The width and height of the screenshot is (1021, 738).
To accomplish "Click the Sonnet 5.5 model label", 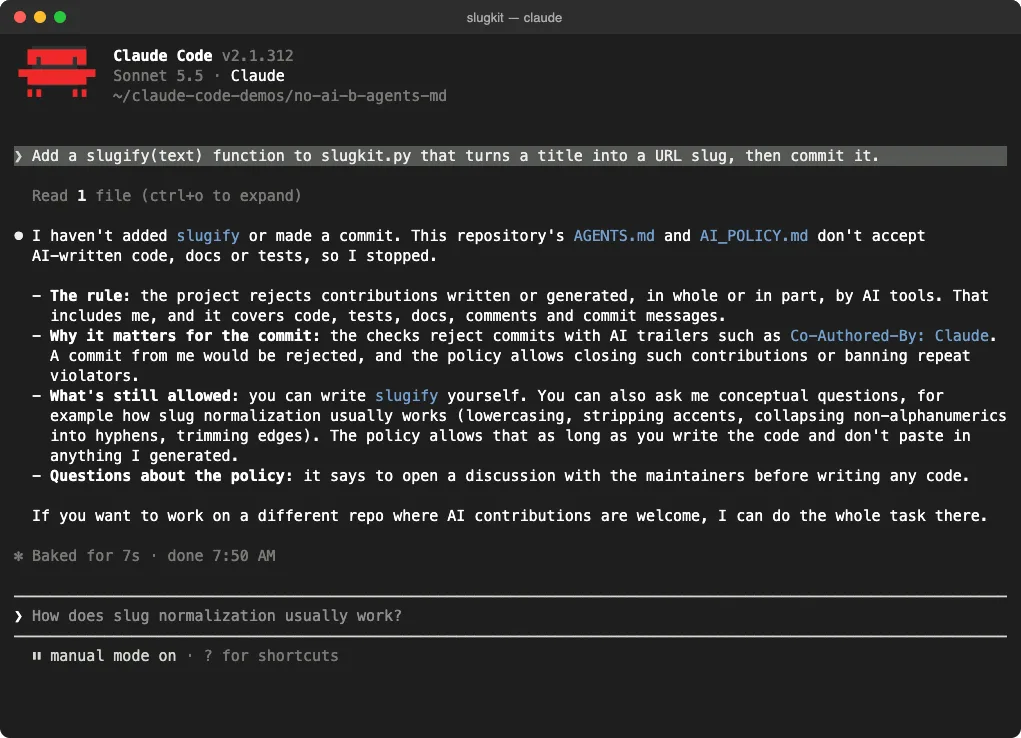I will pos(158,76).
